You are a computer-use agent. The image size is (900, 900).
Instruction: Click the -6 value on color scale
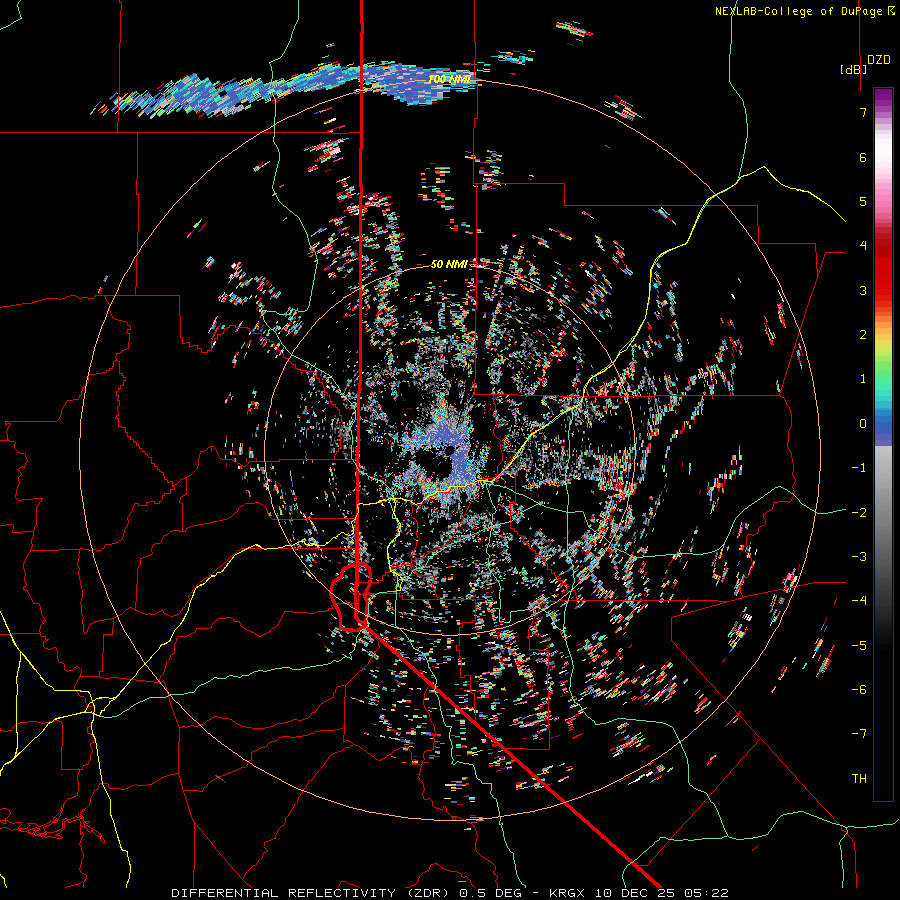pyautogui.click(x=859, y=690)
